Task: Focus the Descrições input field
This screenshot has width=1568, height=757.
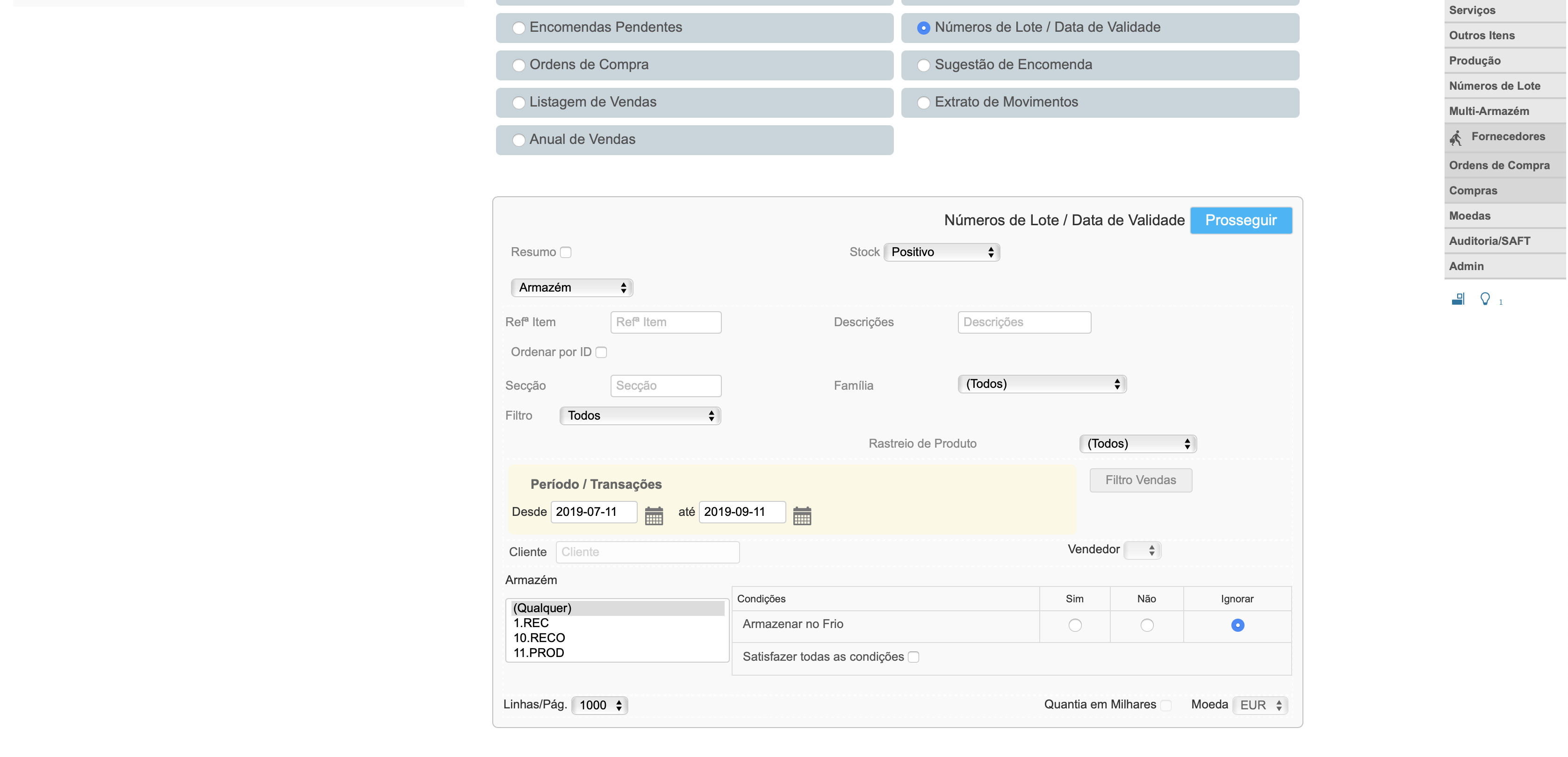Action: (x=1024, y=322)
